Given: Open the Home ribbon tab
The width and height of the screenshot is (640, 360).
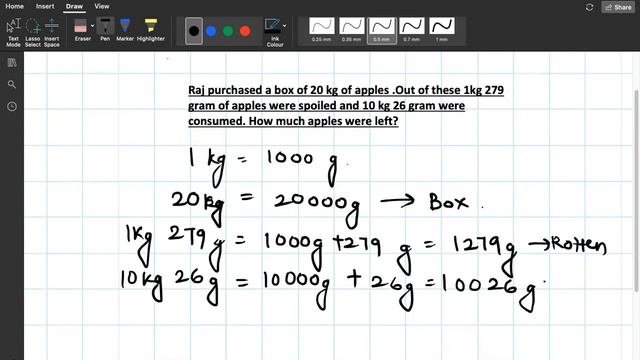Looking at the screenshot, I should pyautogui.click(x=14, y=6).
